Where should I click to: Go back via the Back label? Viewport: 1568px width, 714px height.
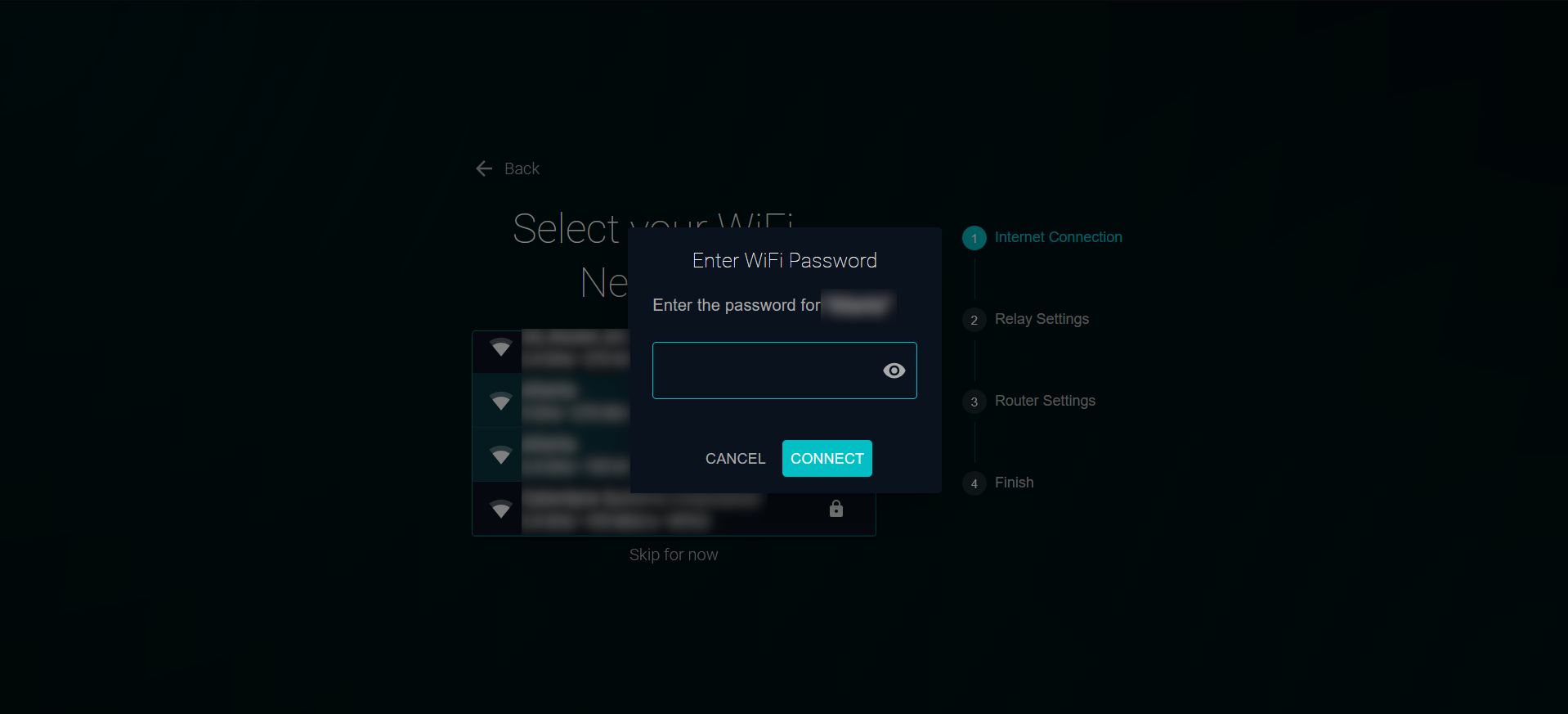(x=522, y=168)
